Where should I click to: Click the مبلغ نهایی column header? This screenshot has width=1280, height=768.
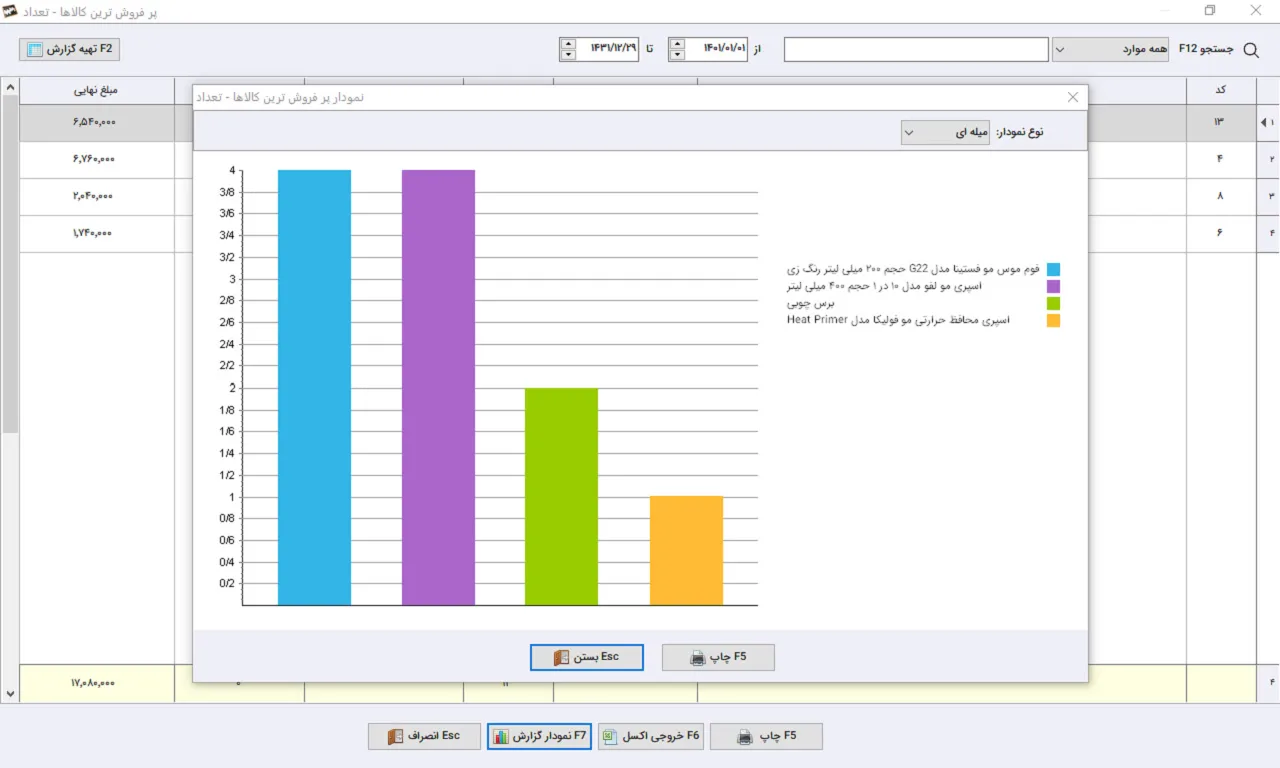click(x=96, y=90)
